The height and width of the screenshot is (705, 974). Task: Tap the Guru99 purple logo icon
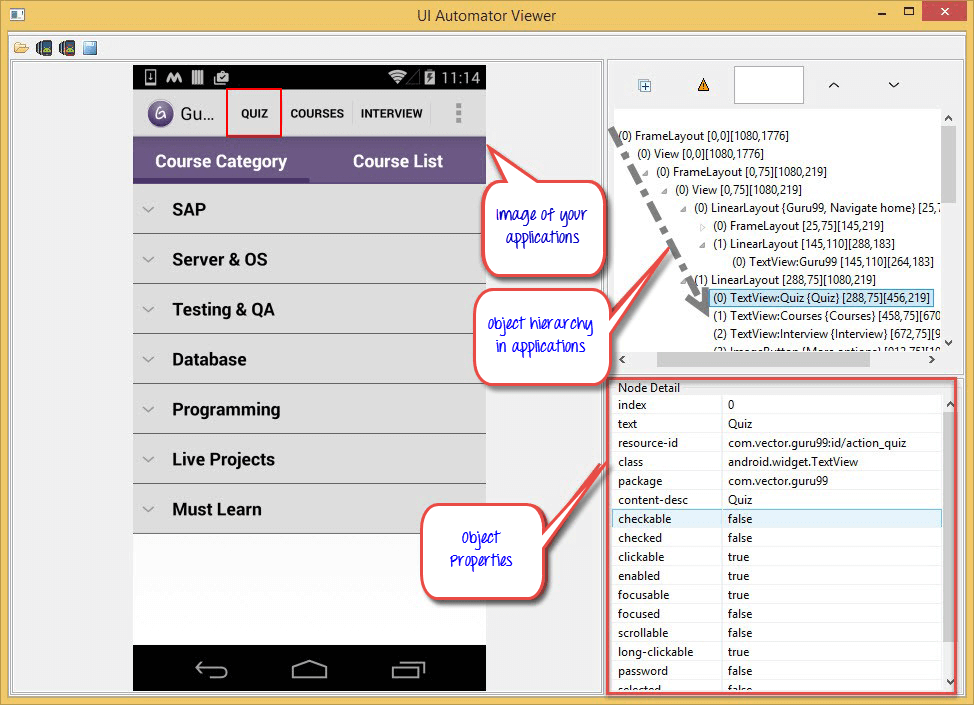pyautogui.click(x=159, y=114)
